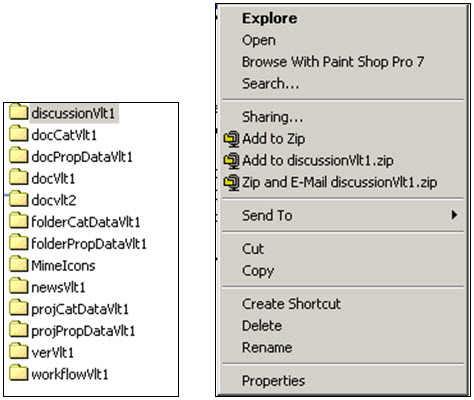
Task: Click the docCatVlt1 folder icon
Action: coord(18,134)
